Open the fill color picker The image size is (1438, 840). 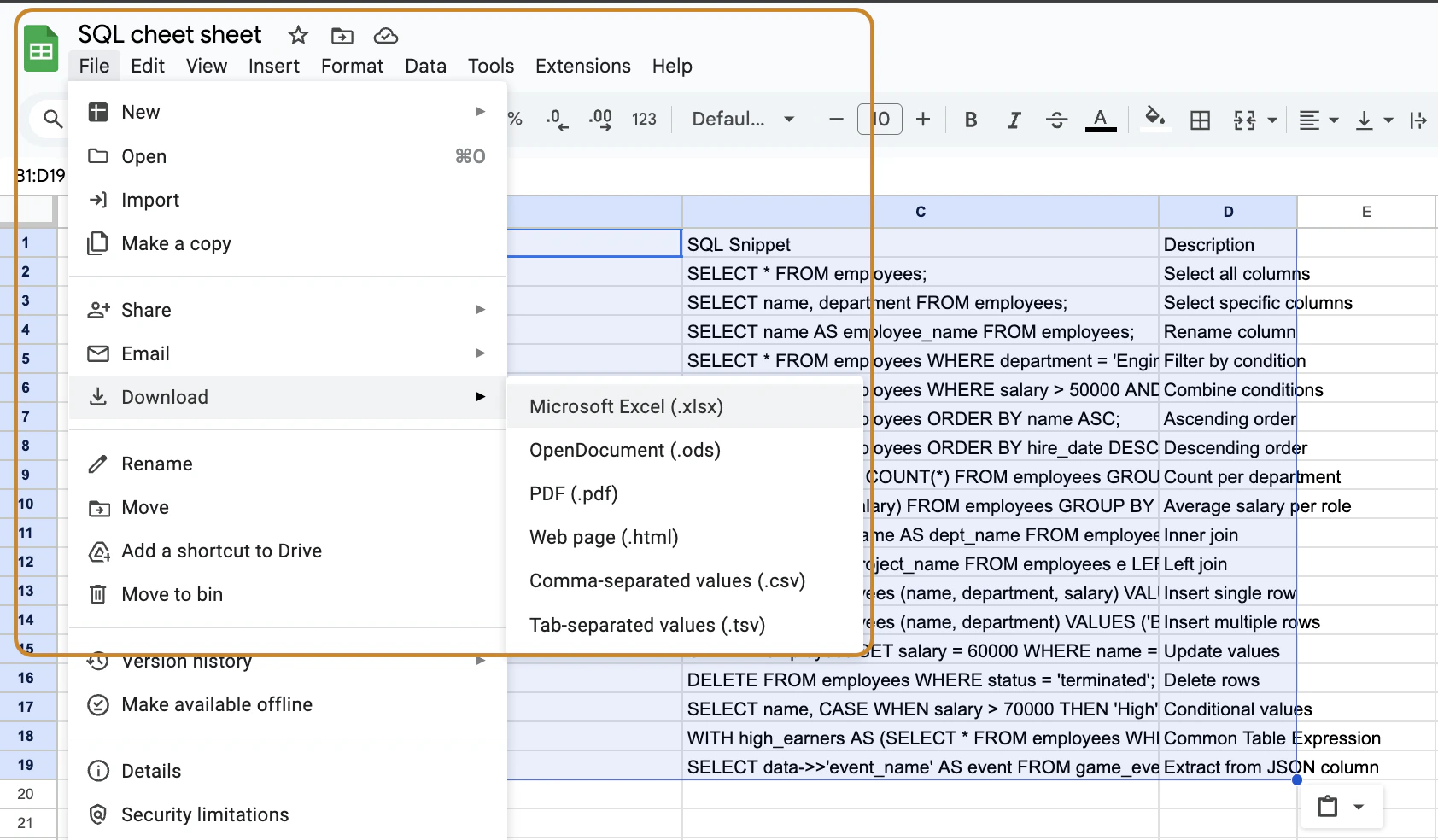coord(1154,118)
